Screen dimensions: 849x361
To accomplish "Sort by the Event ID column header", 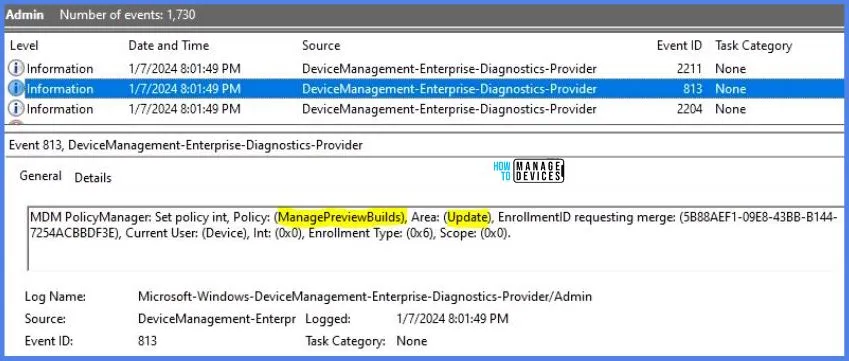I will (679, 46).
